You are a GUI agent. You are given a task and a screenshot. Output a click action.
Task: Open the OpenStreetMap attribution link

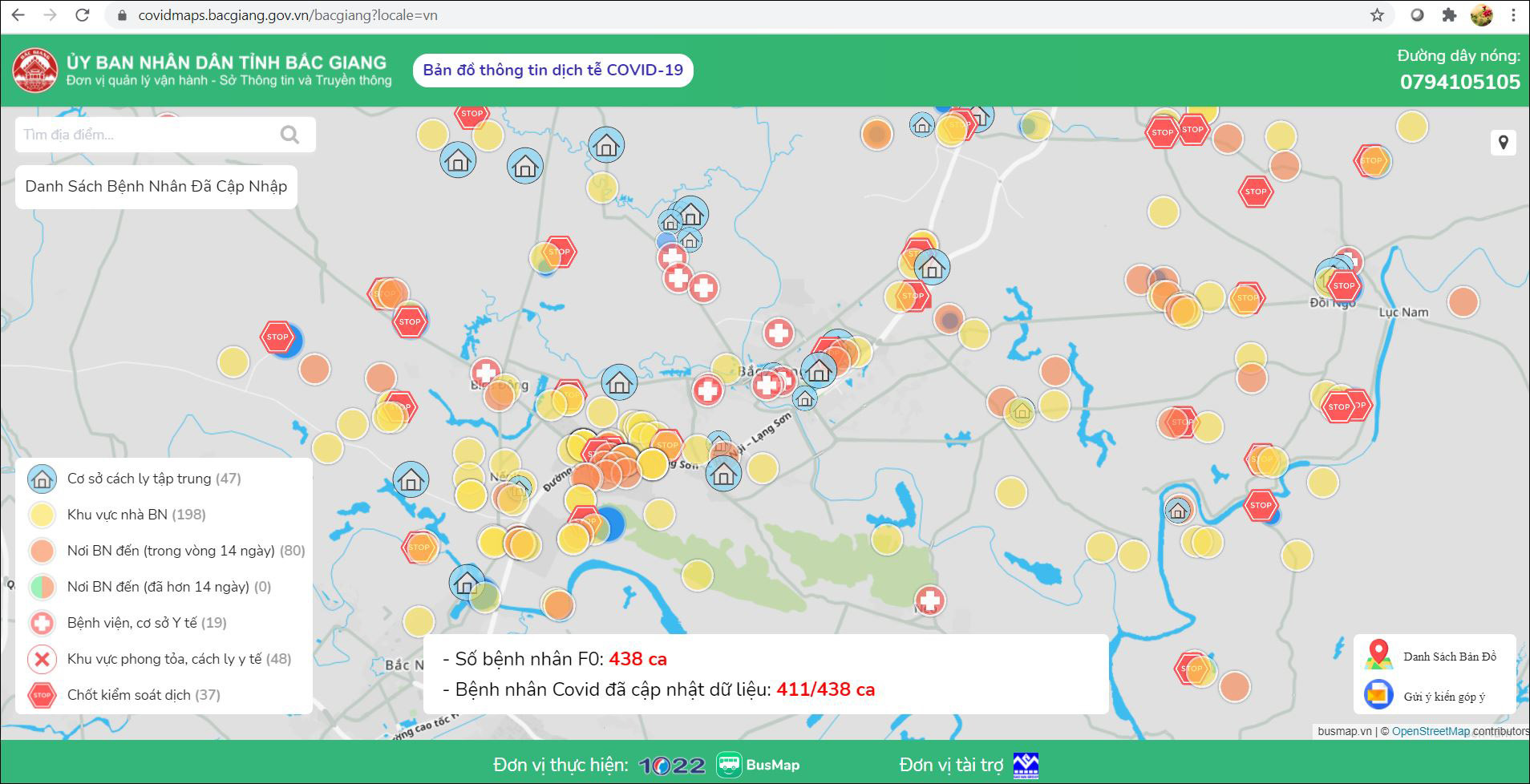point(1431,731)
